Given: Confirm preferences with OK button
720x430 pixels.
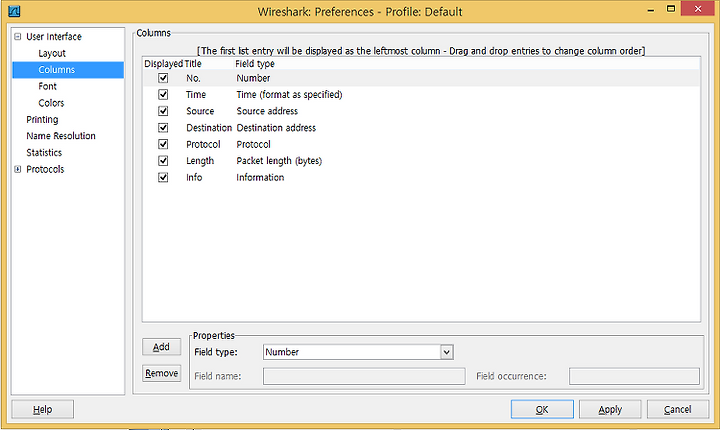Looking at the screenshot, I should tap(542, 409).
